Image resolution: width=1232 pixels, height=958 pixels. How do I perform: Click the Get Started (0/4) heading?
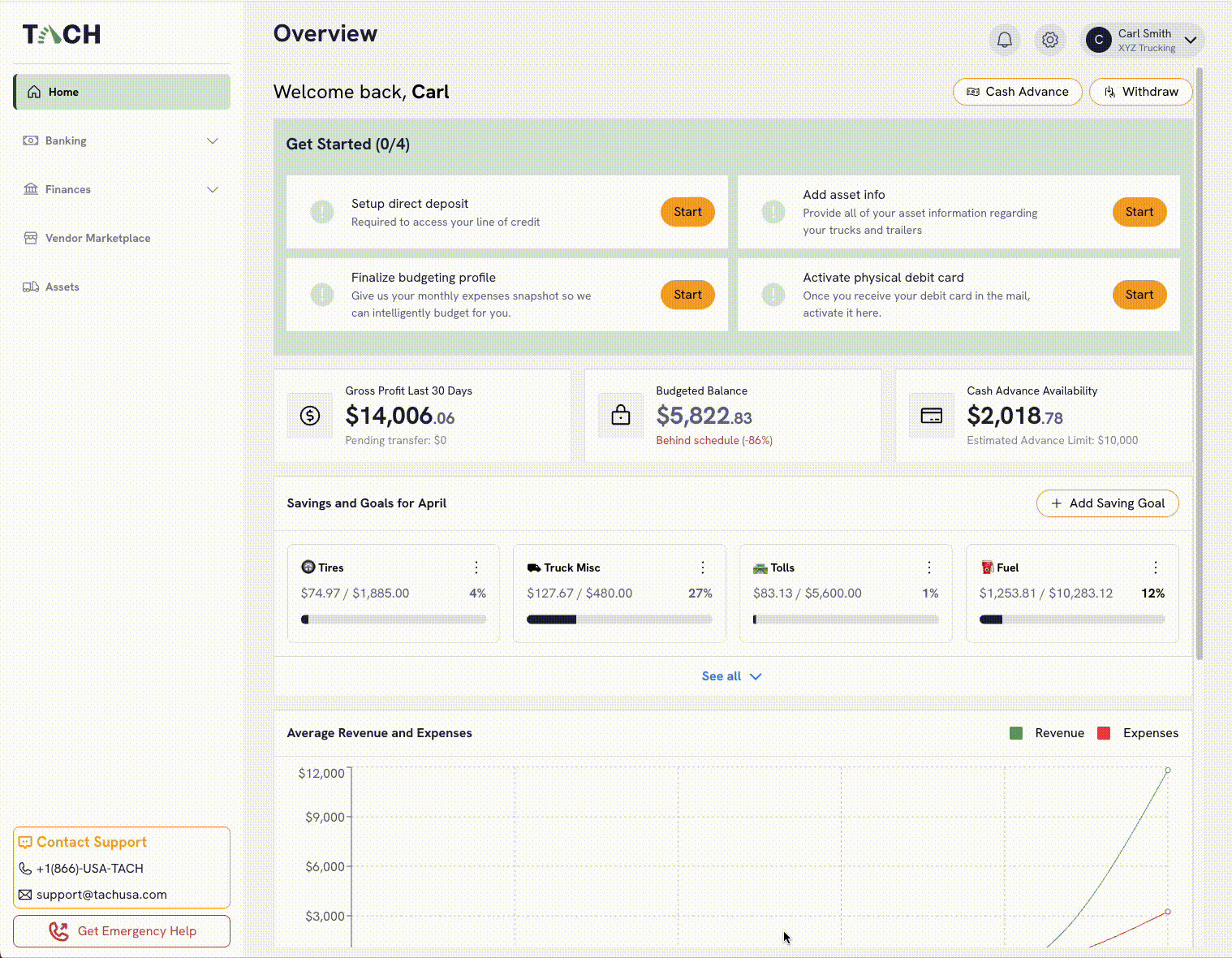tap(348, 144)
